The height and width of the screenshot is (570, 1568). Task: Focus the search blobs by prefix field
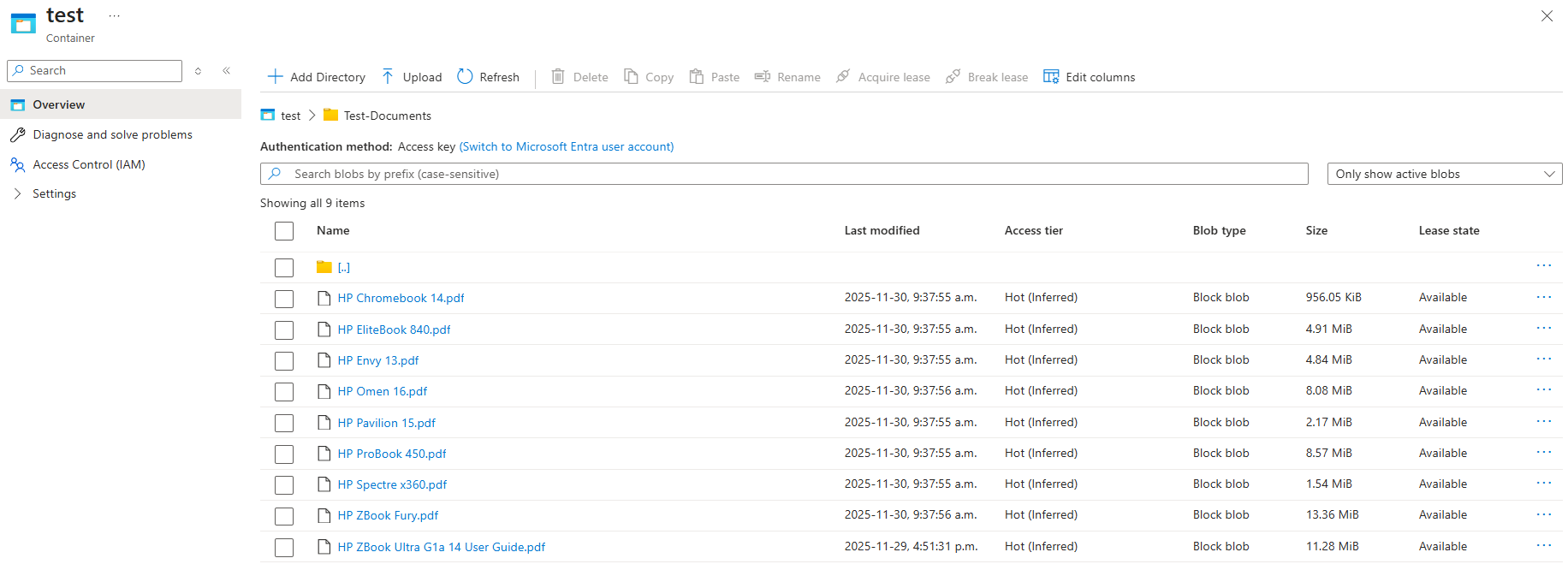783,174
